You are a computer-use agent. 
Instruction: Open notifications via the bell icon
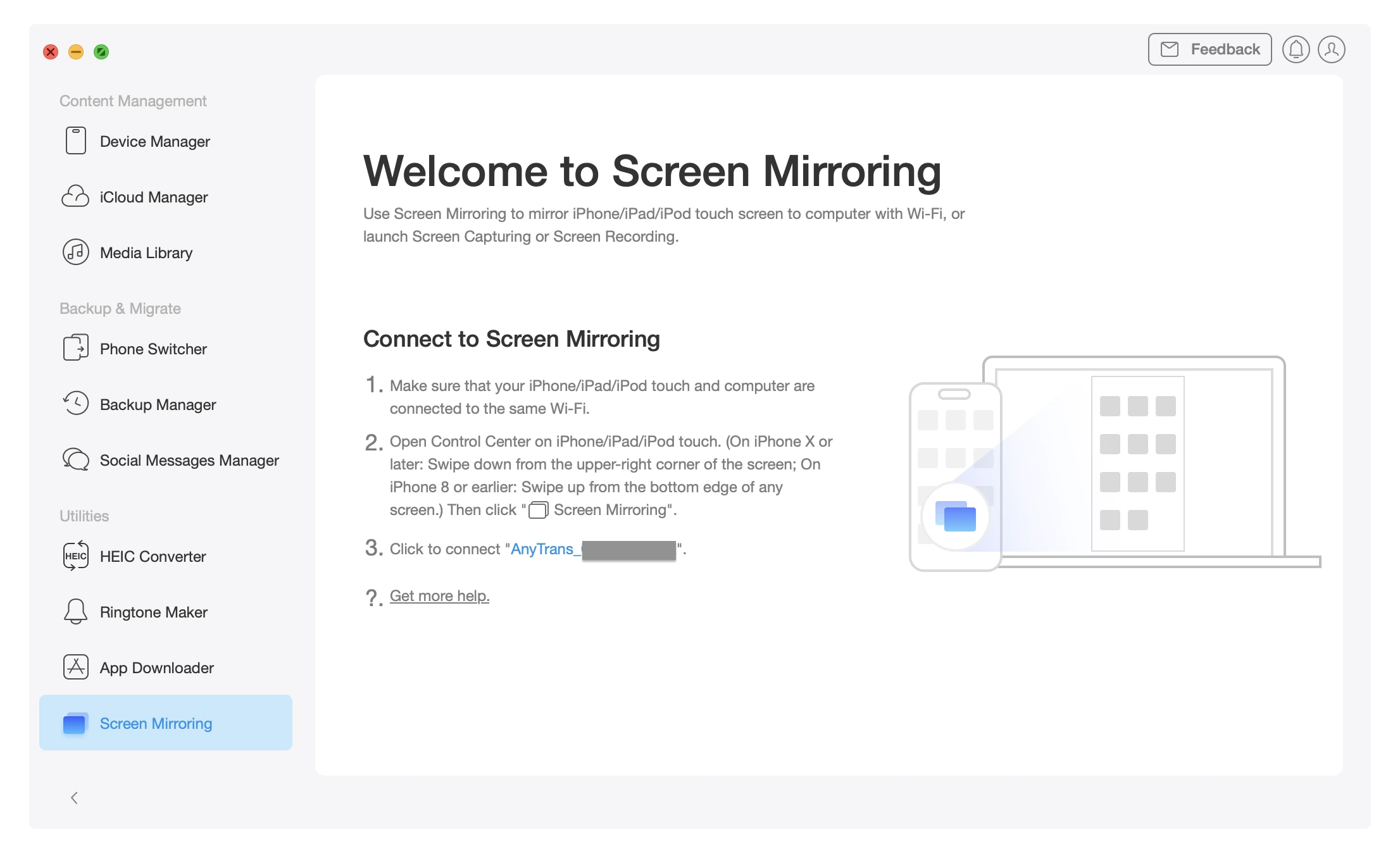pos(1296,49)
